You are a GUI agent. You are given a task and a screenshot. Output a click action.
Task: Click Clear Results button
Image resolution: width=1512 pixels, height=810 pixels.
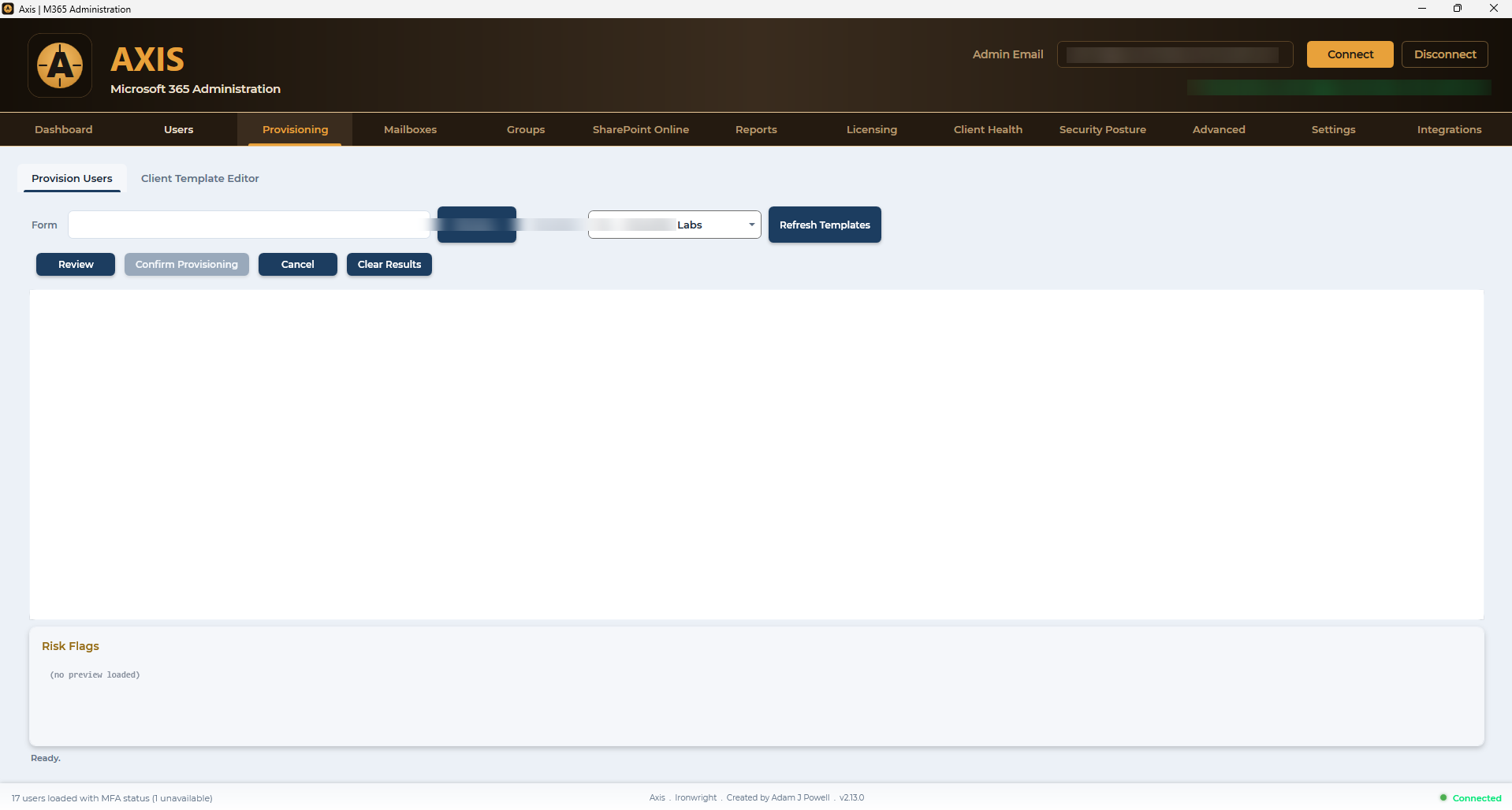pyautogui.click(x=389, y=264)
